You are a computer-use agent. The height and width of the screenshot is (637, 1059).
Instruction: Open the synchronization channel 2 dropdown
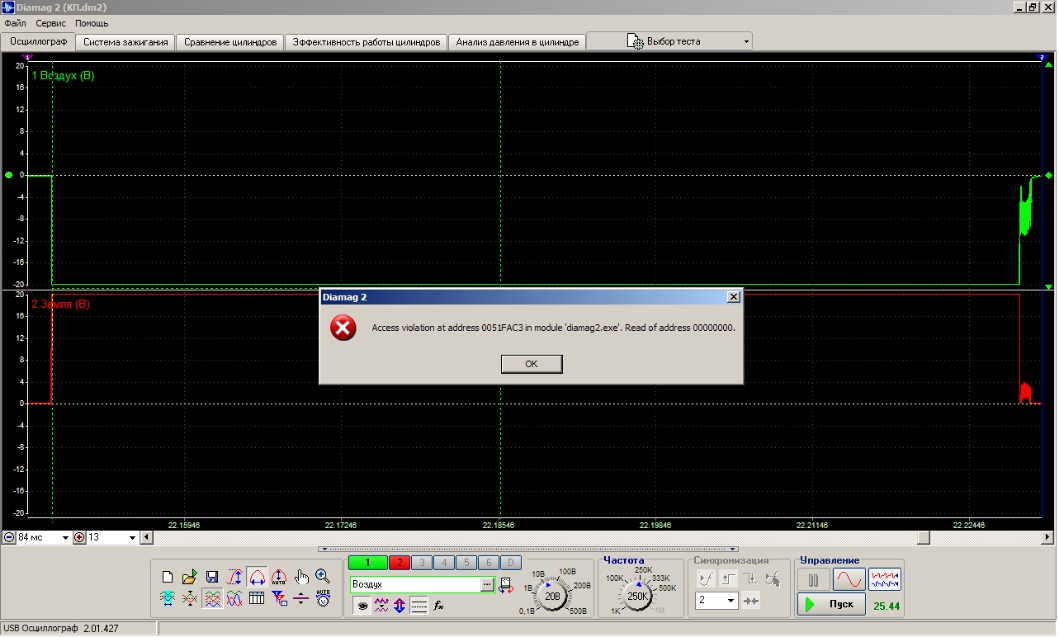coord(730,601)
